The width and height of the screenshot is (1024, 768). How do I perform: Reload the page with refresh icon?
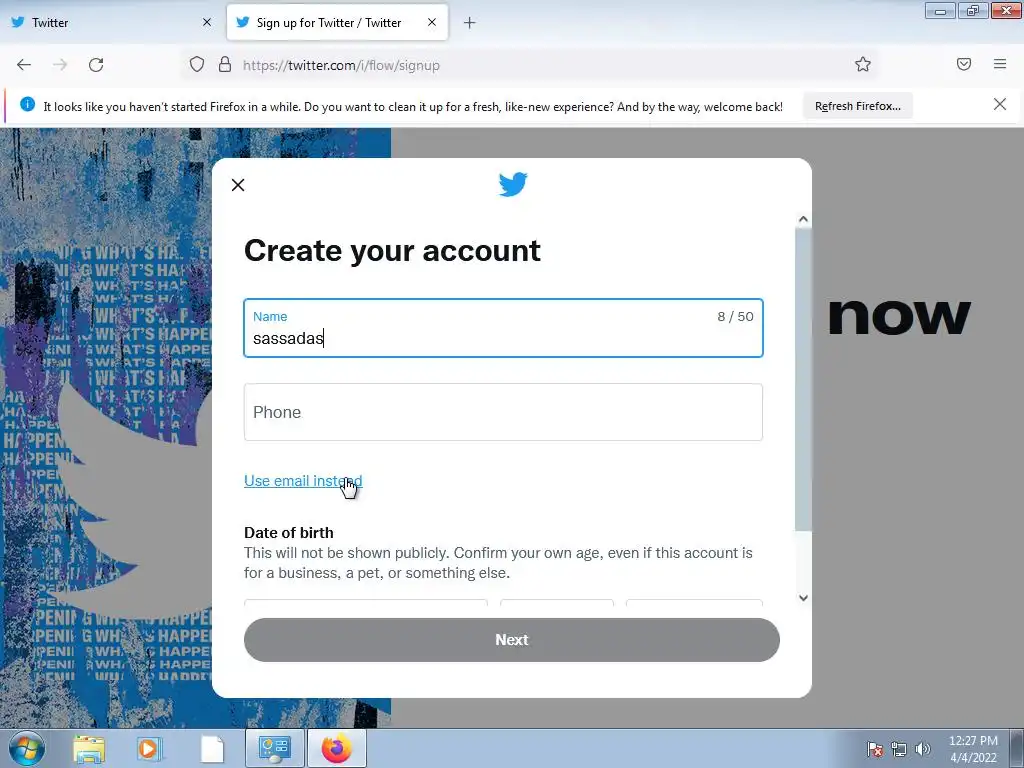click(x=96, y=65)
